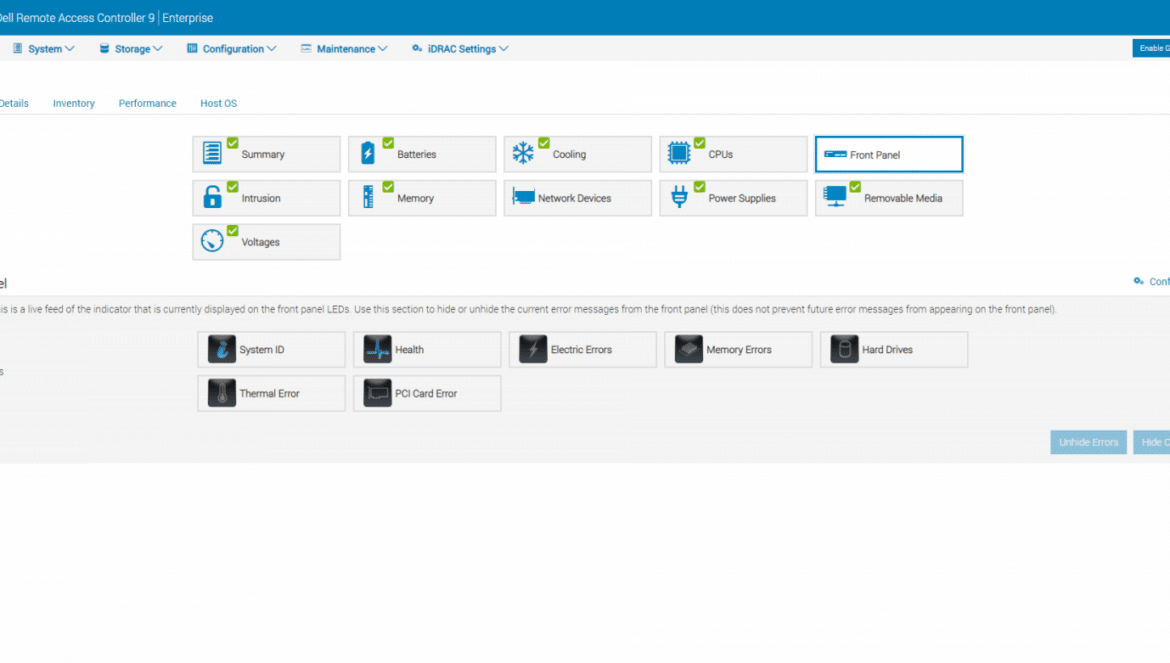Switch to the Performance tab
1170x663 pixels.
148,104
